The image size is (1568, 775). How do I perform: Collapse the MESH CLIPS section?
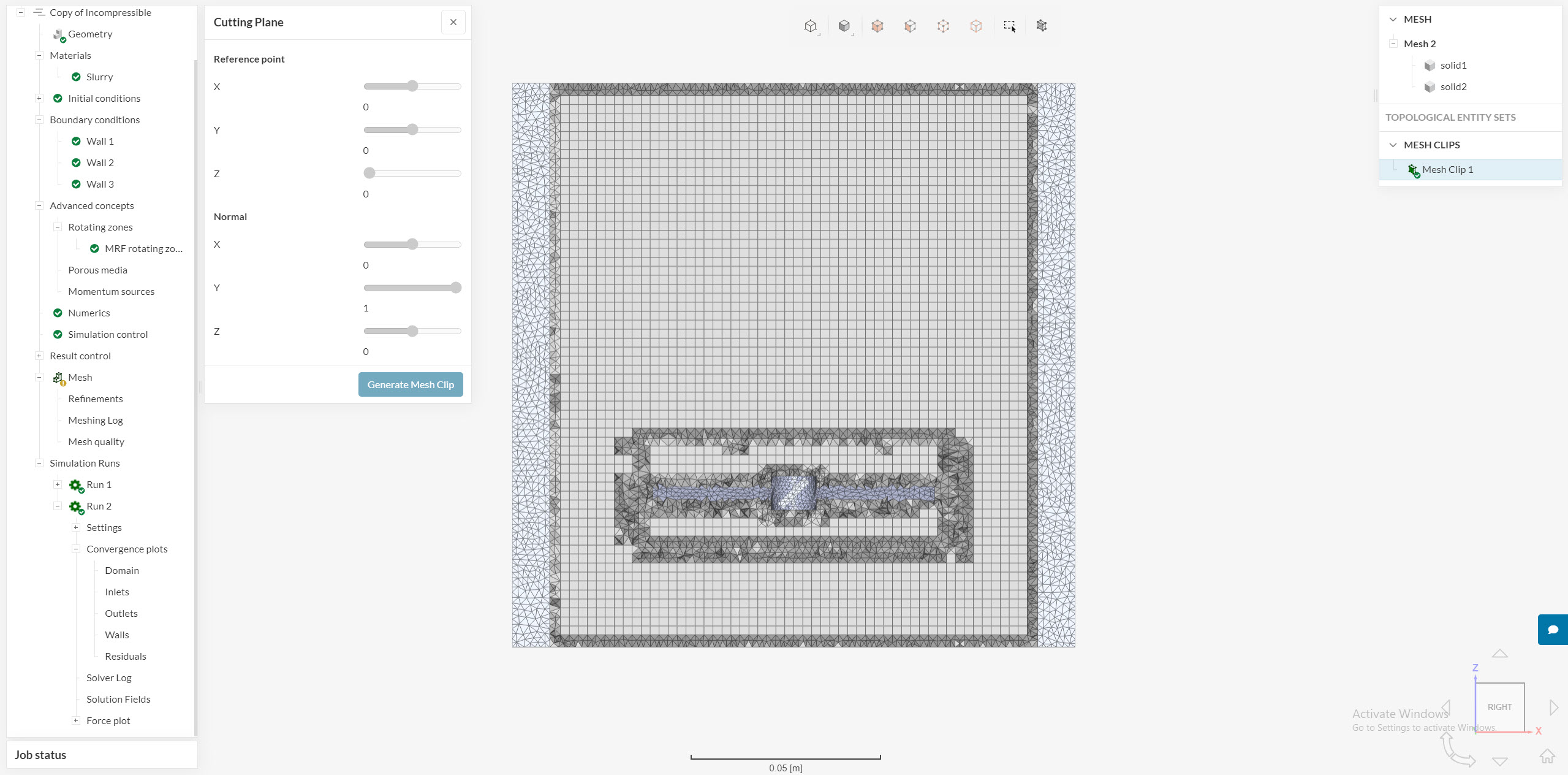(1393, 145)
